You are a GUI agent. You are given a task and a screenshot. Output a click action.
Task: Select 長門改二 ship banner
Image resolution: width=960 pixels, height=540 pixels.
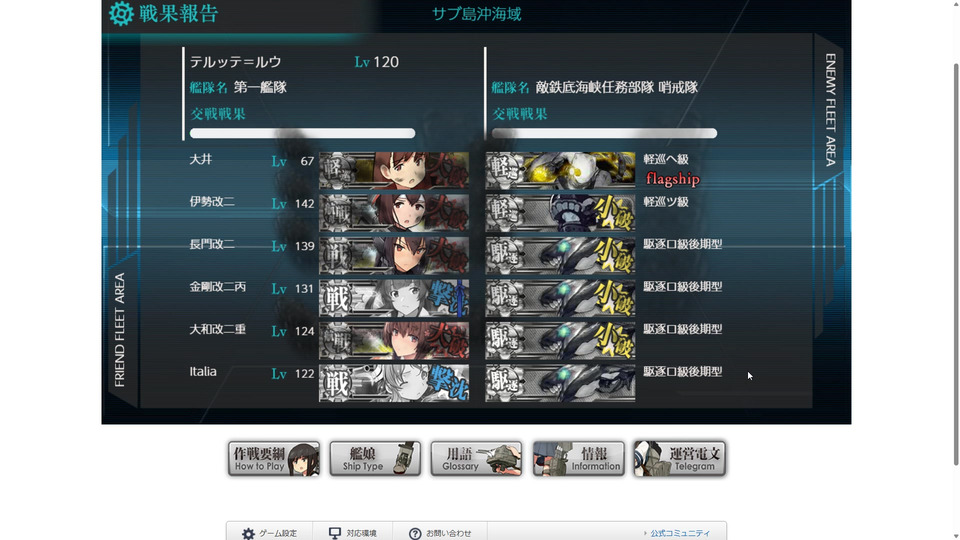[x=394, y=255]
